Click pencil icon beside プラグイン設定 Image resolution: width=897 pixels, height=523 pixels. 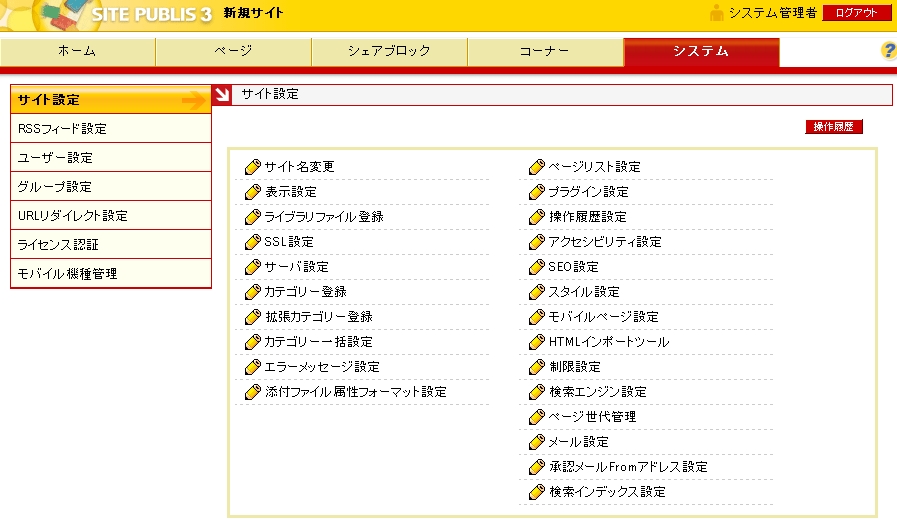click(537, 192)
